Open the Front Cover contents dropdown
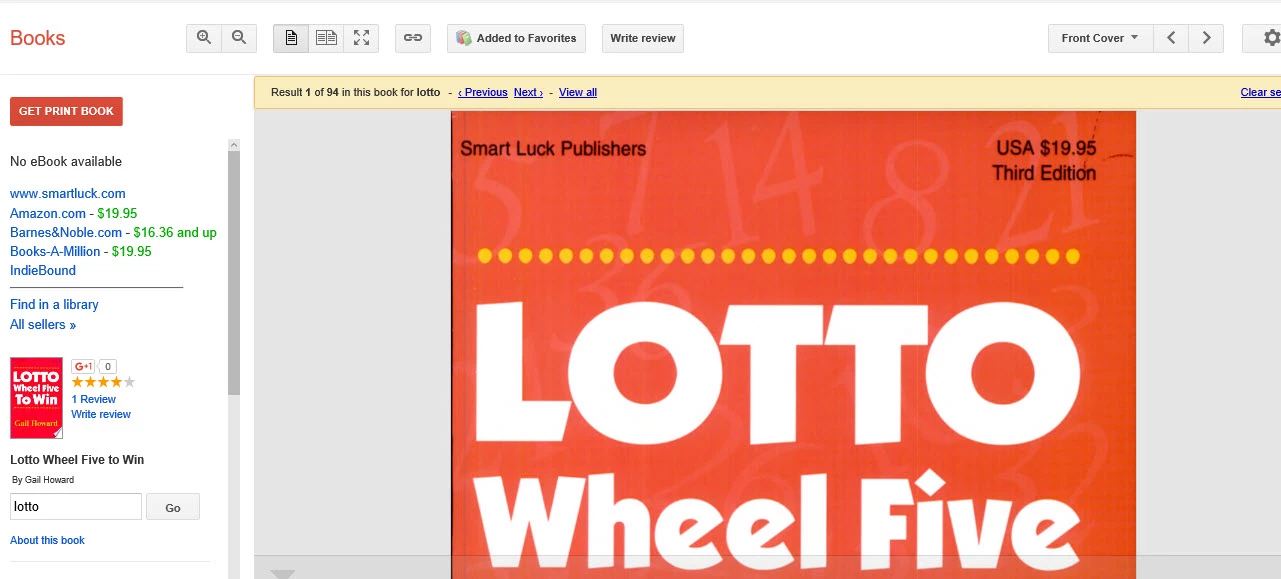Viewport: 1281px width, 579px height. pos(1100,38)
